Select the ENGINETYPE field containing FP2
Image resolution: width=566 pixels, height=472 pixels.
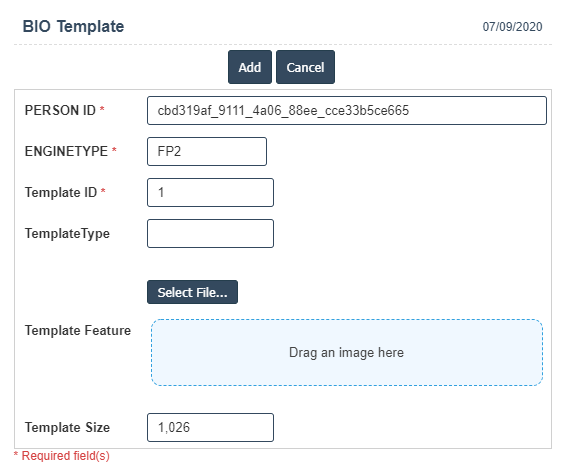207,152
